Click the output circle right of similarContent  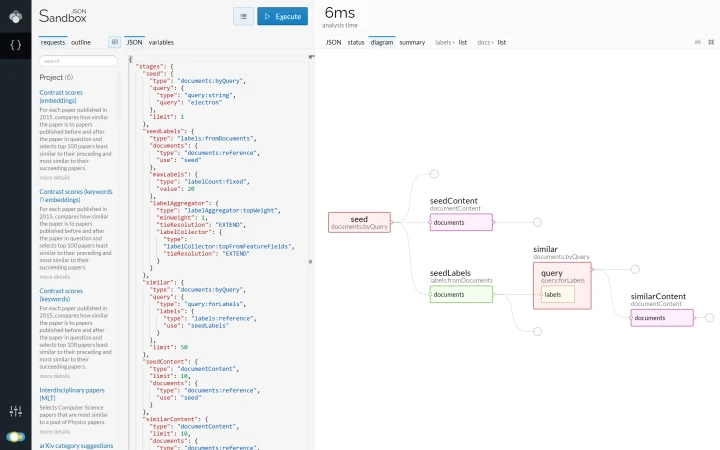[x=709, y=317]
